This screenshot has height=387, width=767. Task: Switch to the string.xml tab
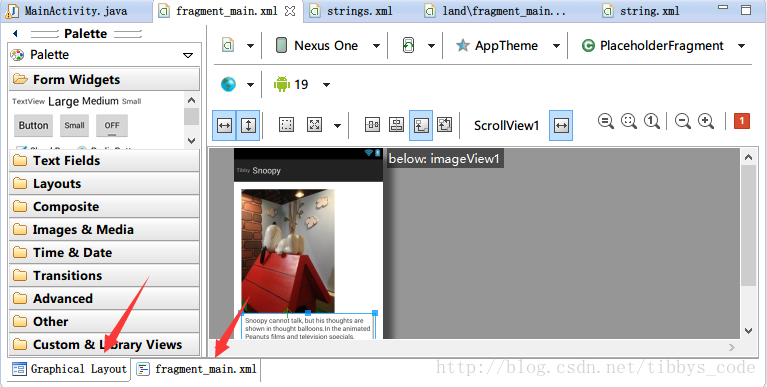(641, 11)
